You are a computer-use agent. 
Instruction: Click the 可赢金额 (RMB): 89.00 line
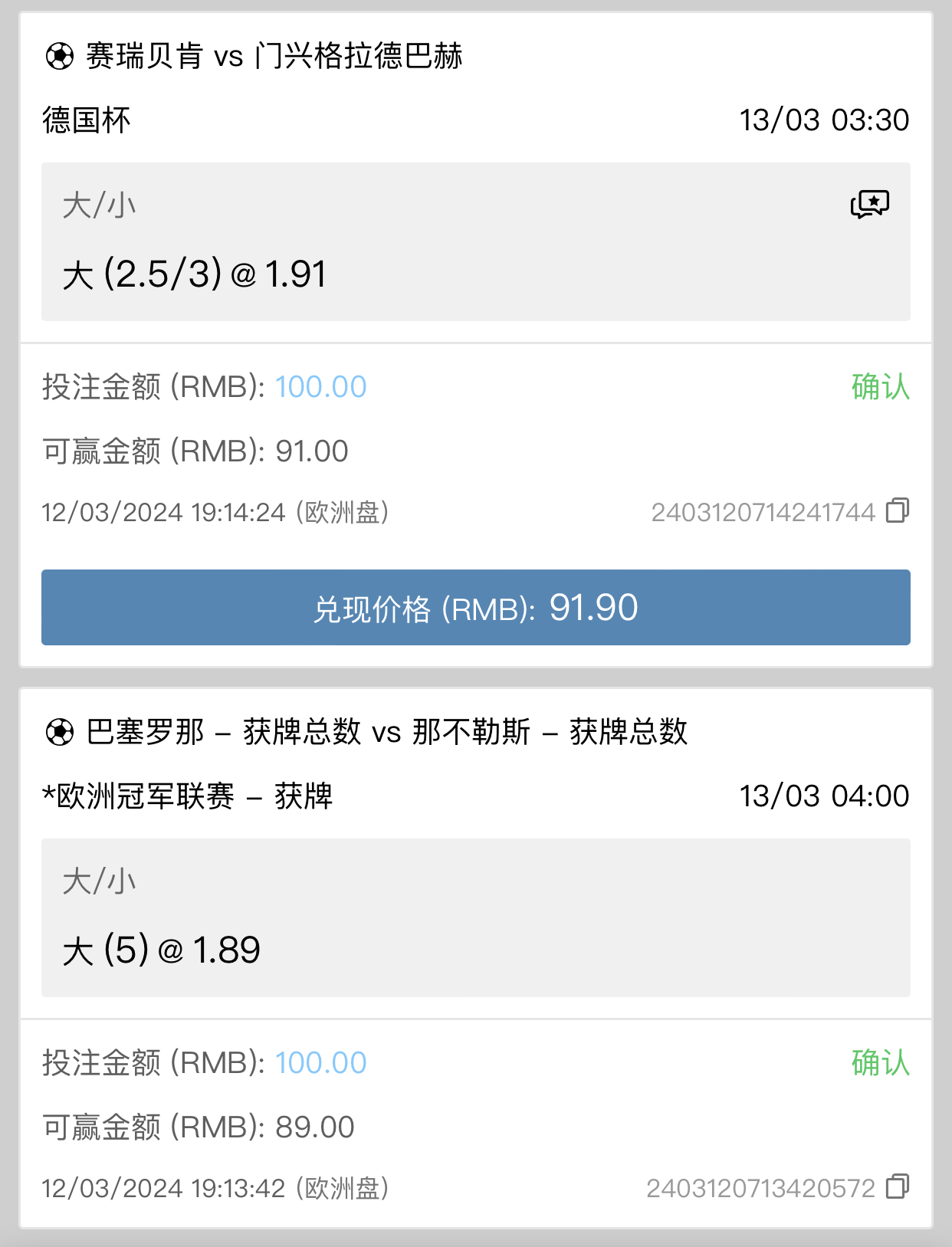click(x=199, y=1127)
